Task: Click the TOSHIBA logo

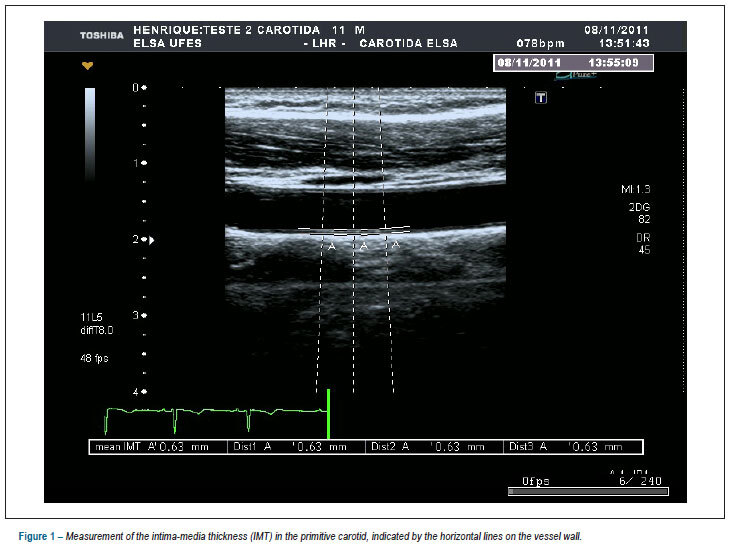Action: (101, 35)
